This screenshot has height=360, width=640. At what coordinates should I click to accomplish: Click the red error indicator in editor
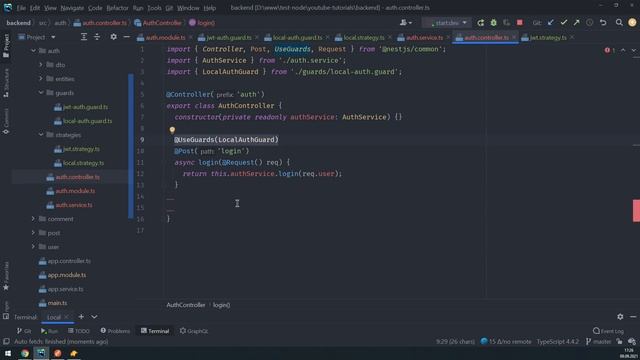(610, 50)
